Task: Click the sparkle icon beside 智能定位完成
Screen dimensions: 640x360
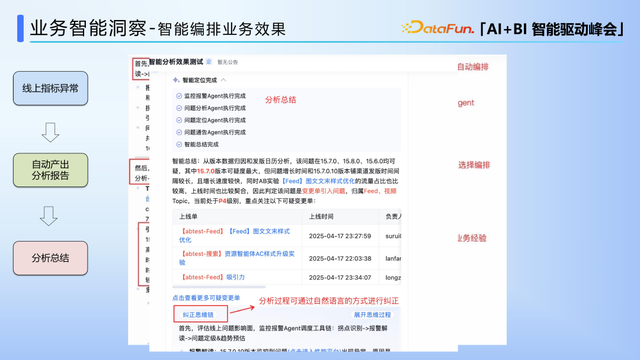Action: (176, 80)
